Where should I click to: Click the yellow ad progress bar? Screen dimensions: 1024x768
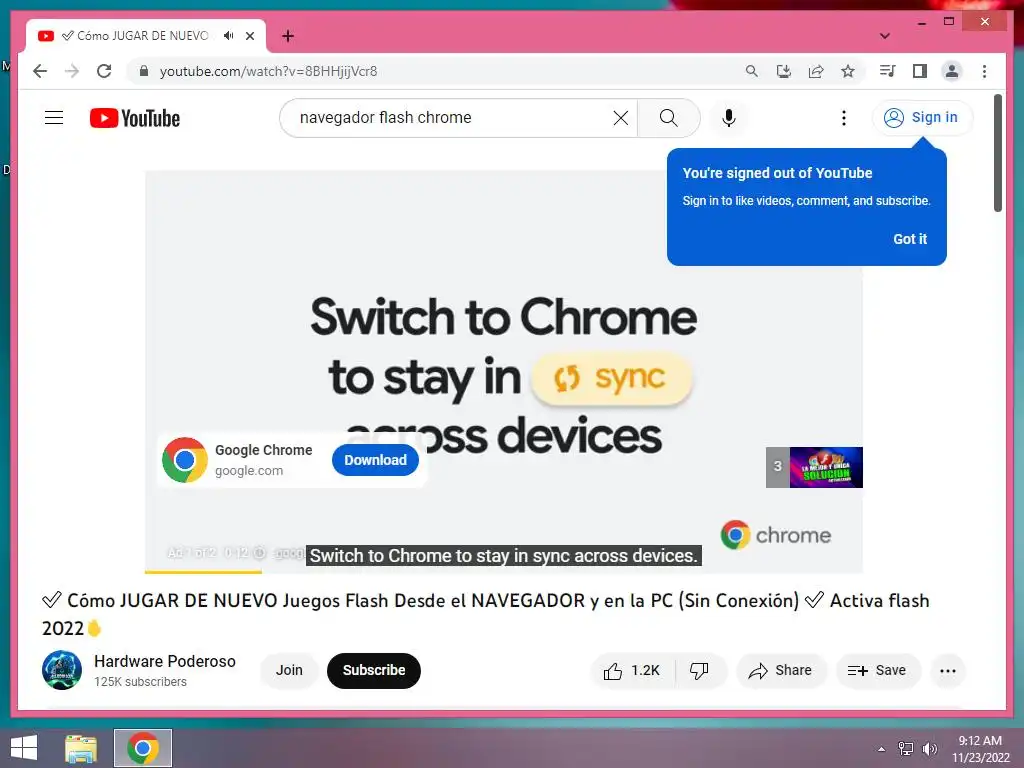tap(203, 571)
